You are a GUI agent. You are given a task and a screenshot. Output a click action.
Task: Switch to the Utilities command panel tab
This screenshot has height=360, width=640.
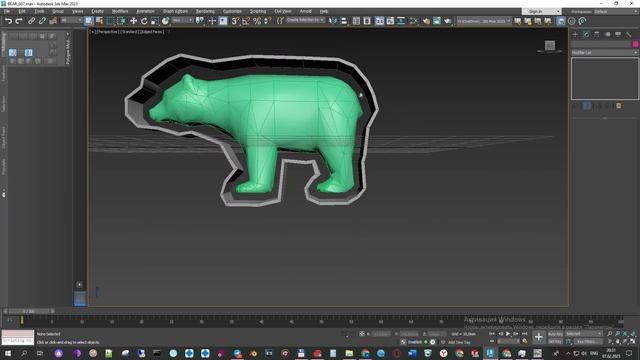click(629, 34)
